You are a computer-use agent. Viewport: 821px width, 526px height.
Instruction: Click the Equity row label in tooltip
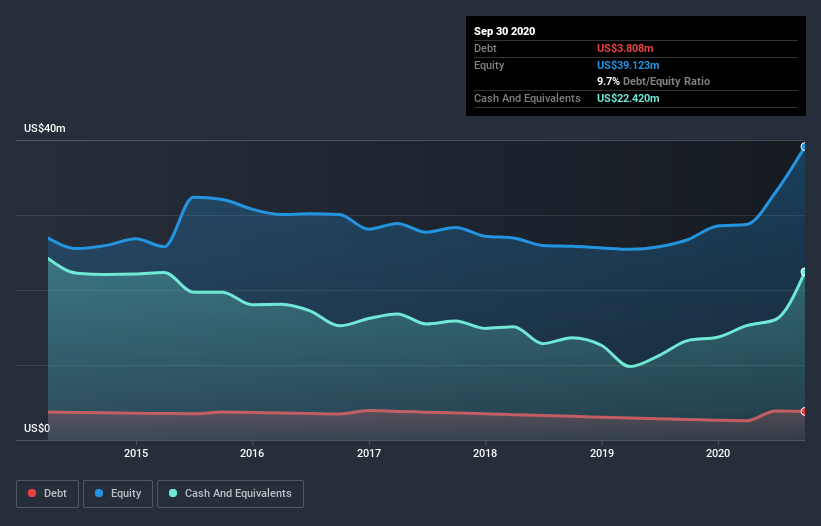[489, 65]
